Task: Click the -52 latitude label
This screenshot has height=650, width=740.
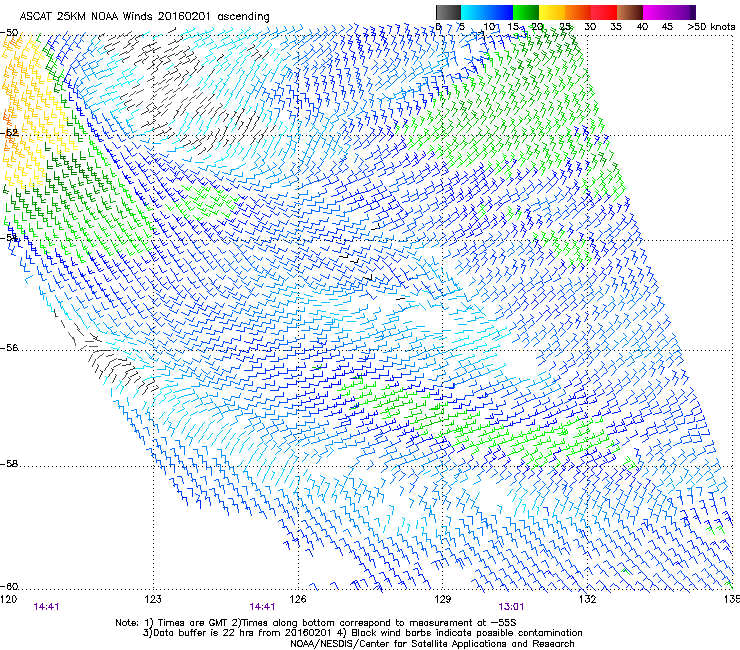Action: pos(9,133)
